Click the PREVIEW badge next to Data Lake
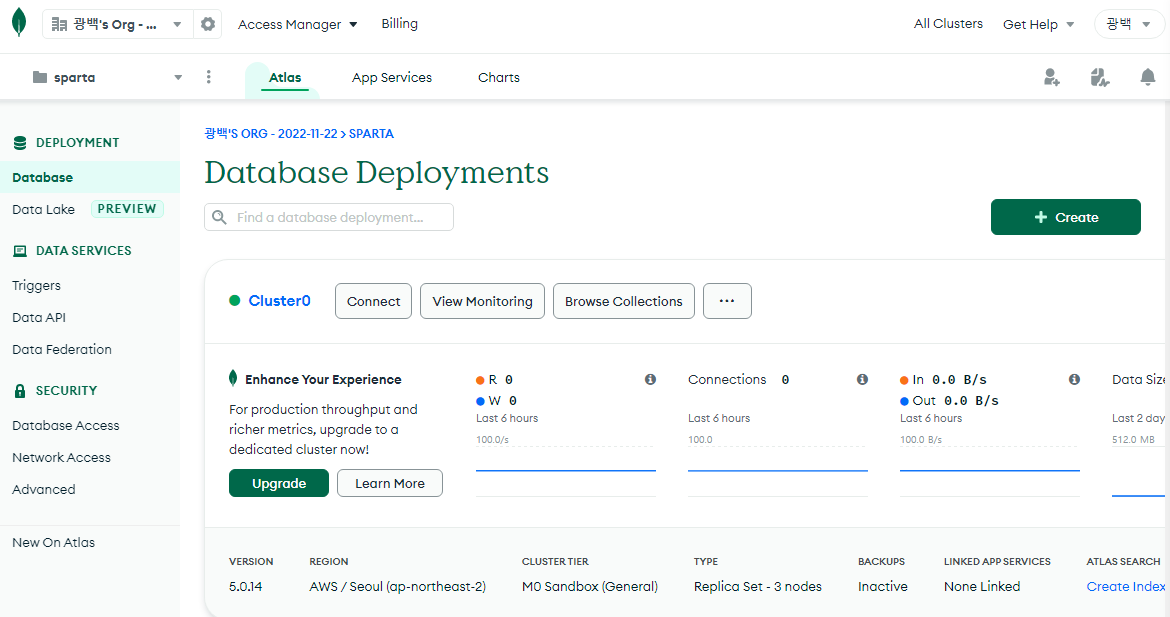The width and height of the screenshot is (1170, 617). 127,209
